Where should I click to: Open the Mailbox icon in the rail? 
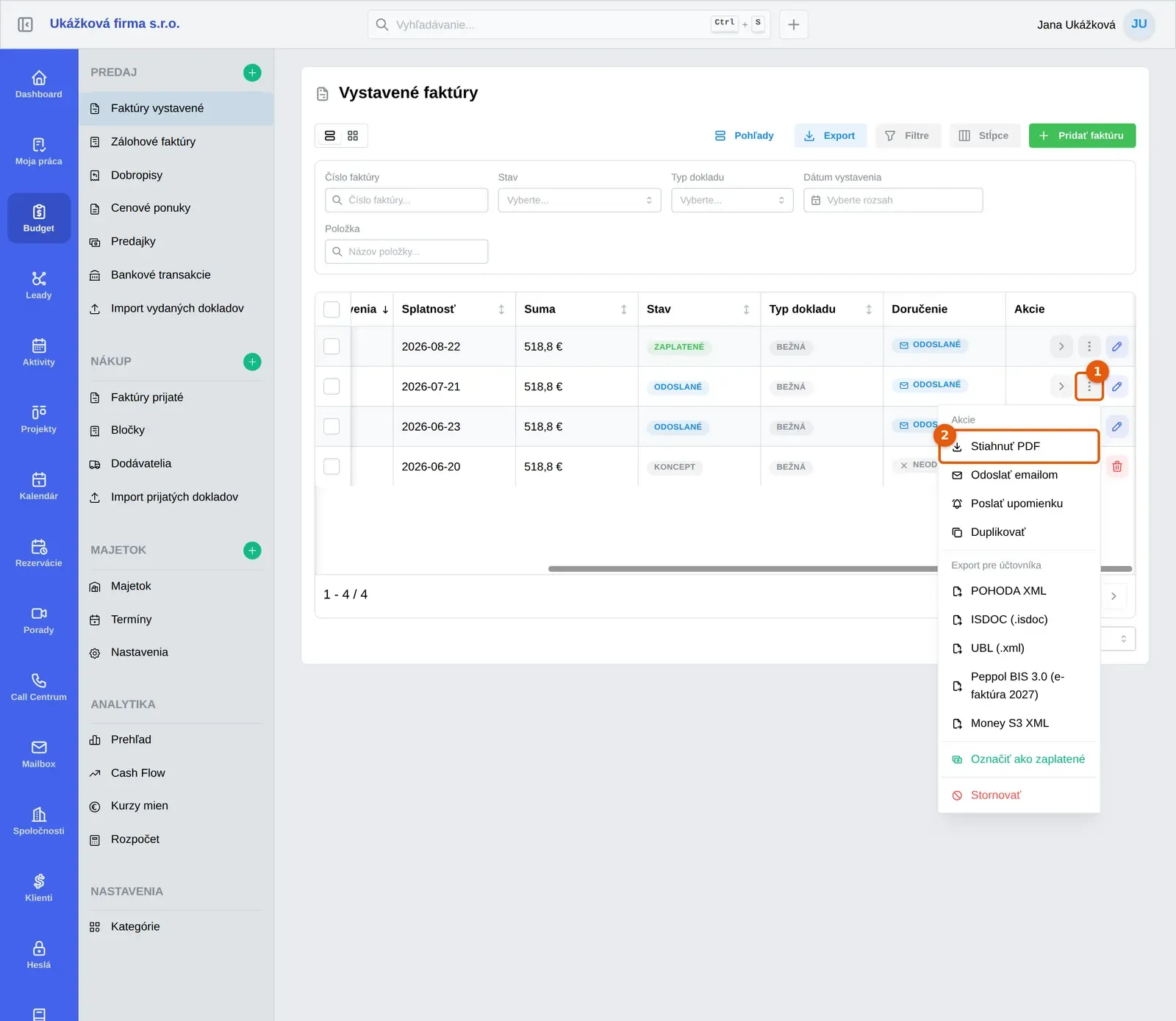[x=39, y=754]
